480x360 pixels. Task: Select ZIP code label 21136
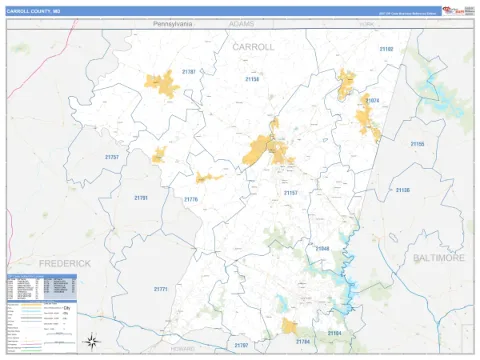click(403, 190)
